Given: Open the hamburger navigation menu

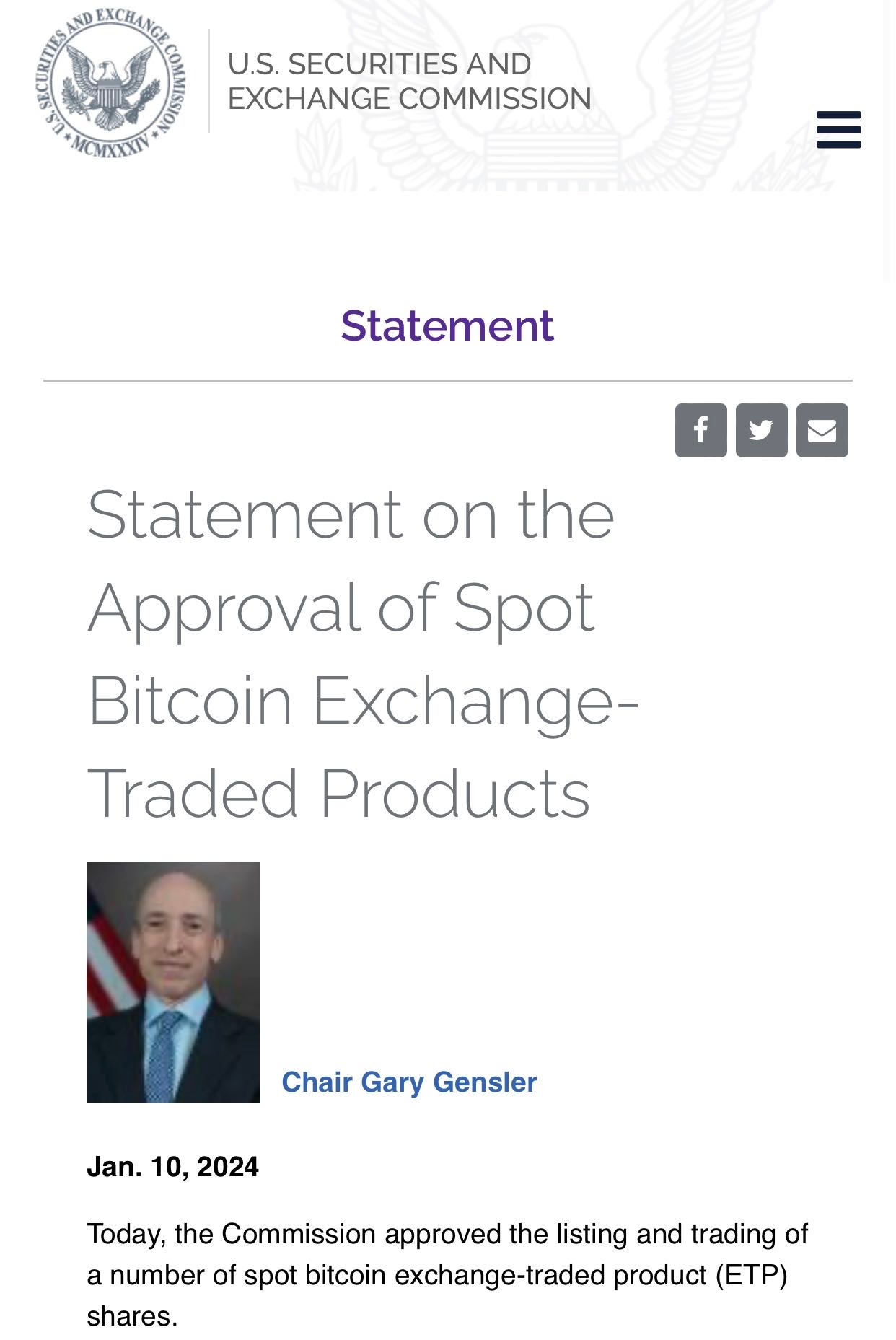Looking at the screenshot, I should 838,130.
